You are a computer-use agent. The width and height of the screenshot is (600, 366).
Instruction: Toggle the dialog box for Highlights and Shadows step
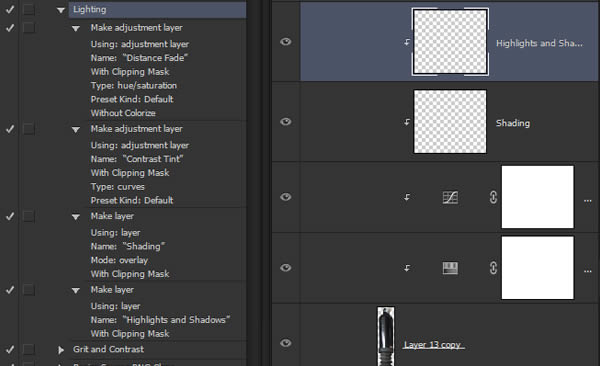click(29, 290)
